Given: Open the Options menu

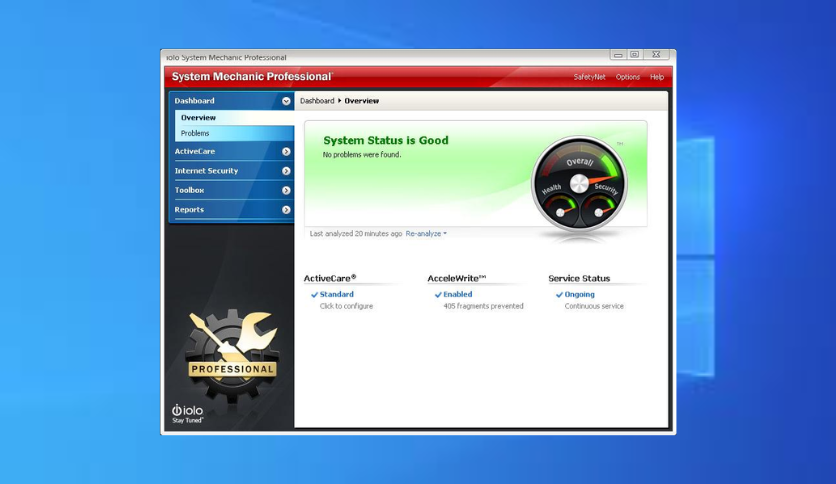Looking at the screenshot, I should click(628, 77).
